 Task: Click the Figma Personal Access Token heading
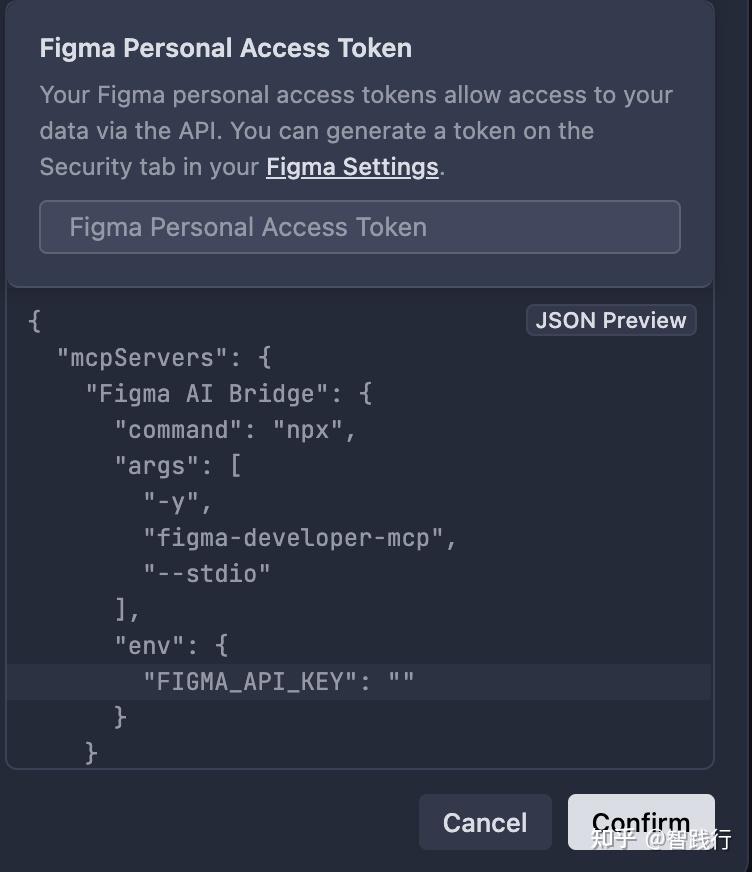[225, 48]
